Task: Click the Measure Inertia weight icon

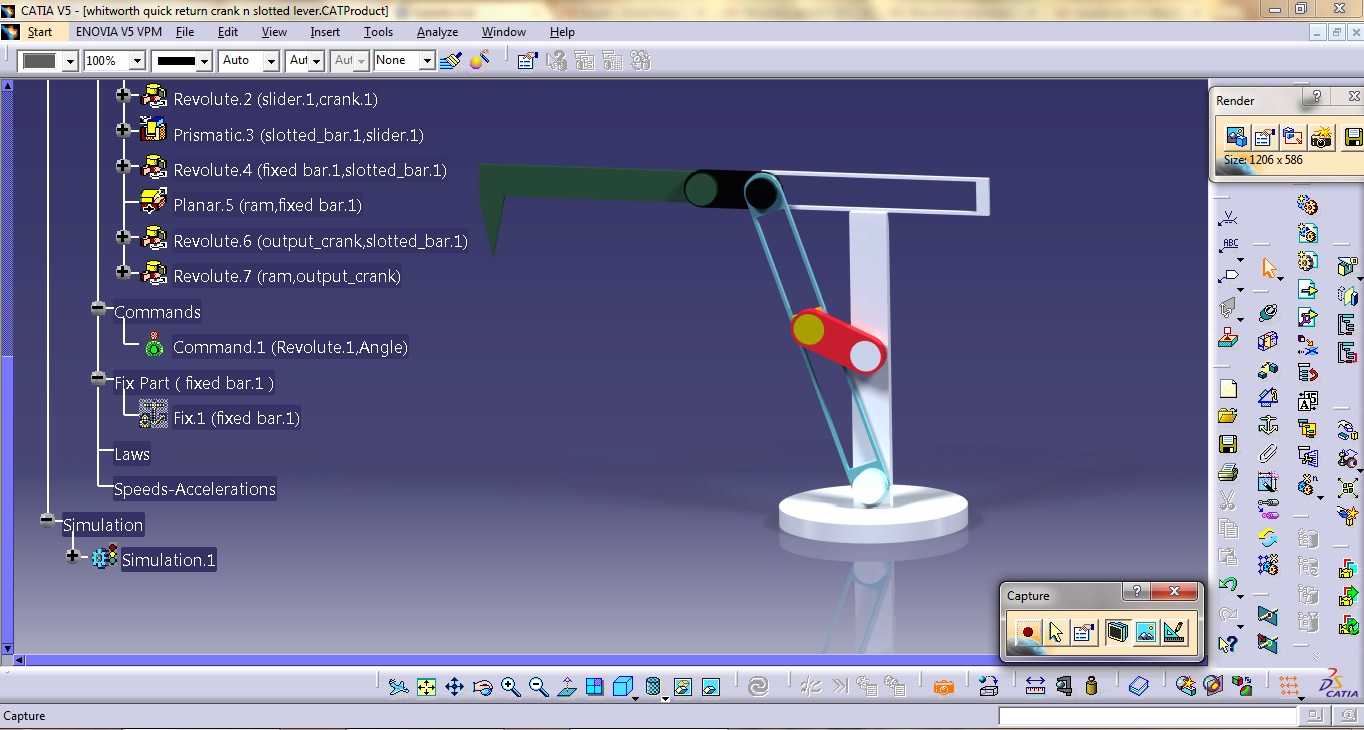Action: [1091, 686]
